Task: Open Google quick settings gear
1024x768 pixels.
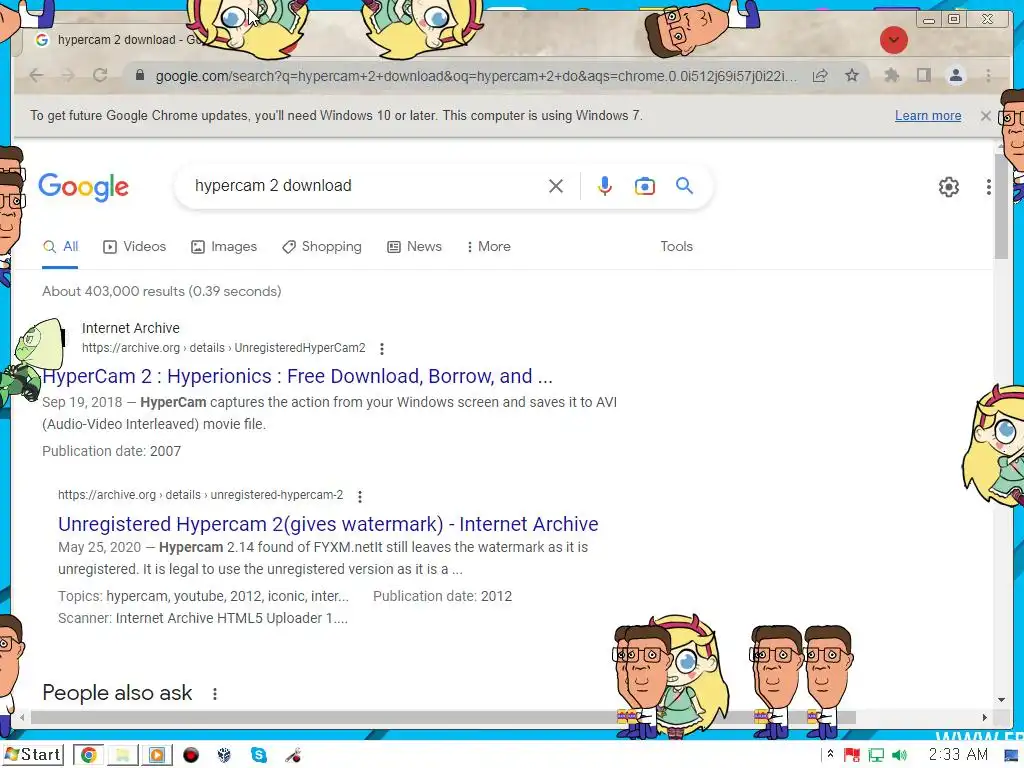Action: [x=948, y=187]
